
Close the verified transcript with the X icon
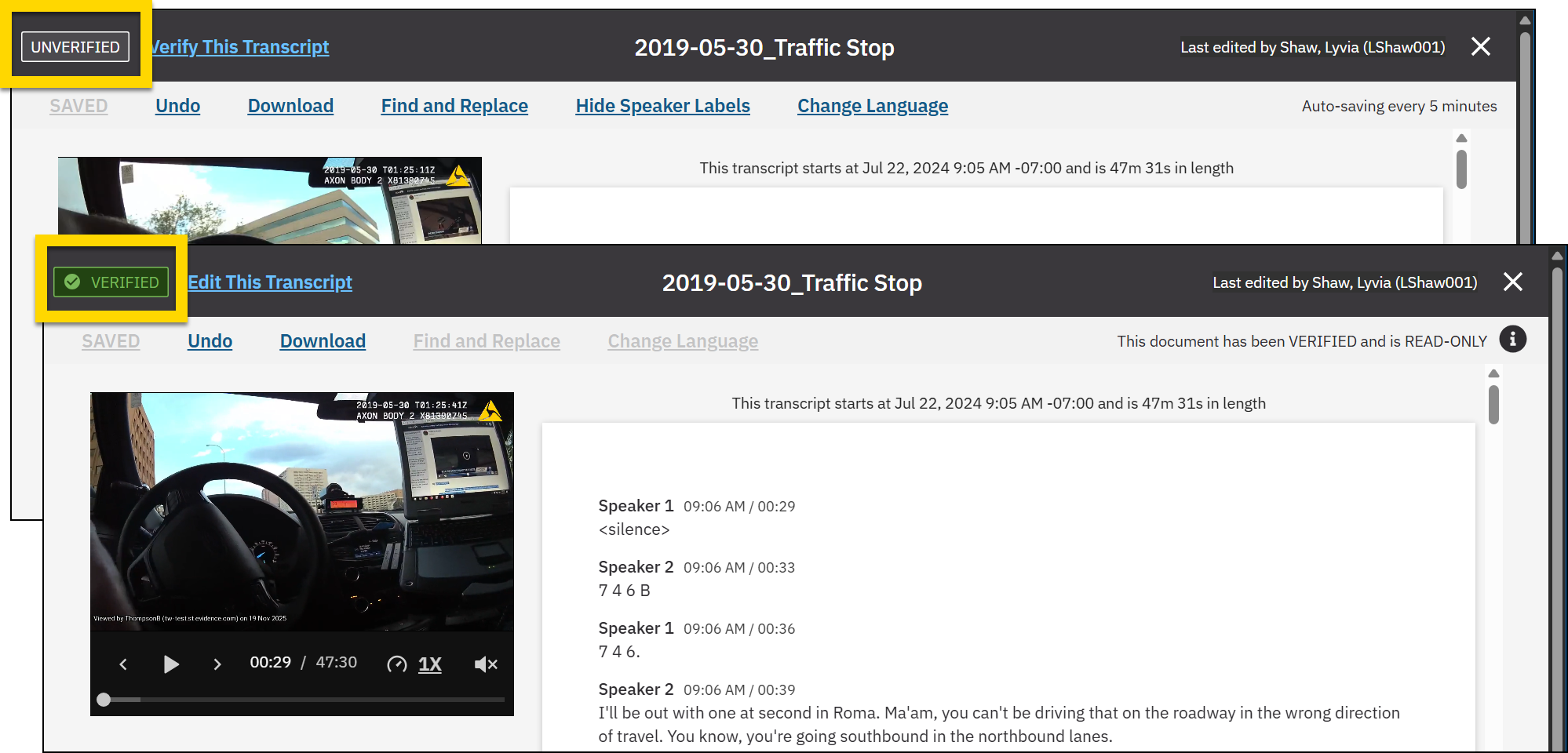[1513, 282]
